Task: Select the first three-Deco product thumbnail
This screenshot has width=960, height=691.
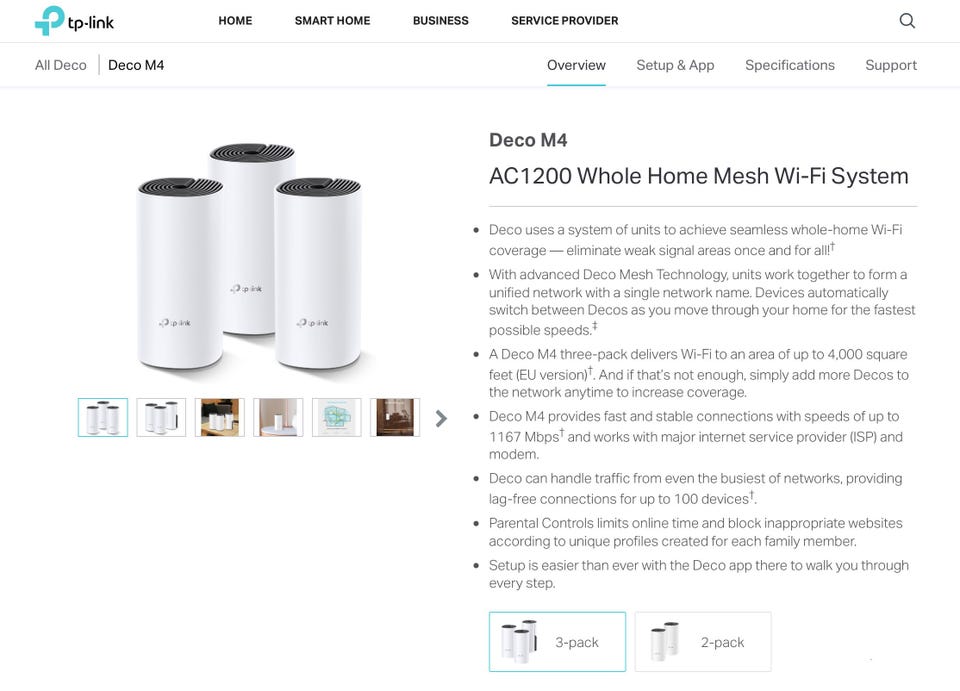Action: coord(103,417)
